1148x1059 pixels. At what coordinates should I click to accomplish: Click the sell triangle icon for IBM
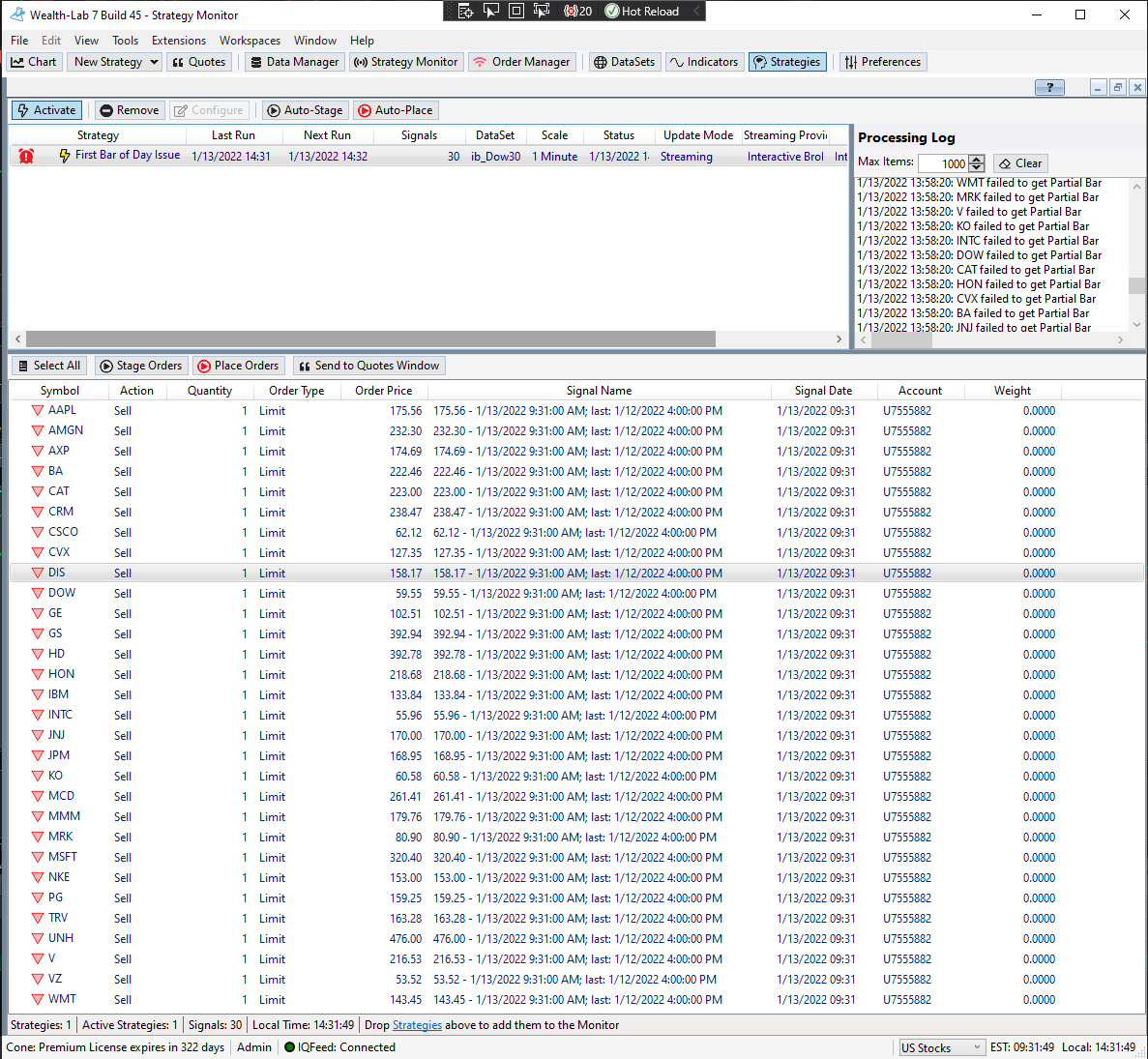(38, 695)
